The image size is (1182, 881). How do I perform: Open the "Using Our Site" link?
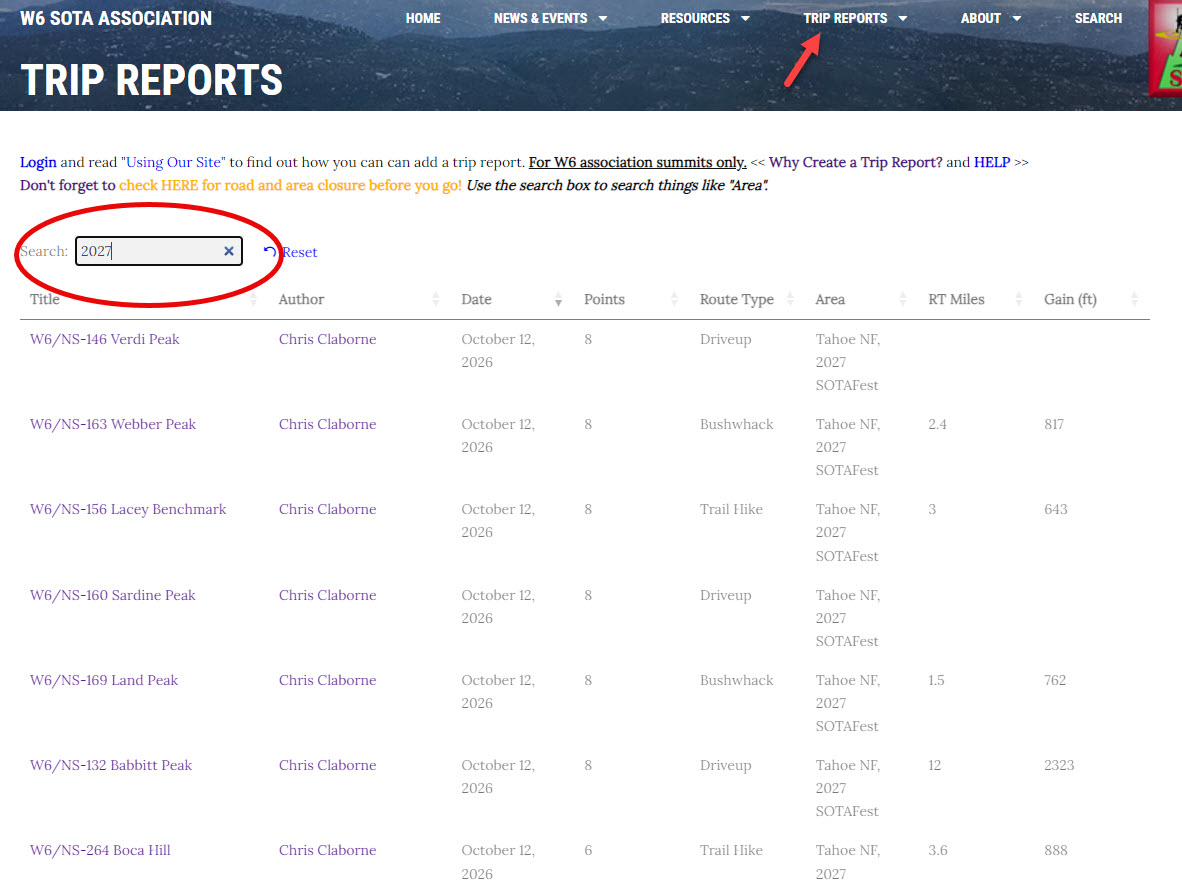point(173,162)
